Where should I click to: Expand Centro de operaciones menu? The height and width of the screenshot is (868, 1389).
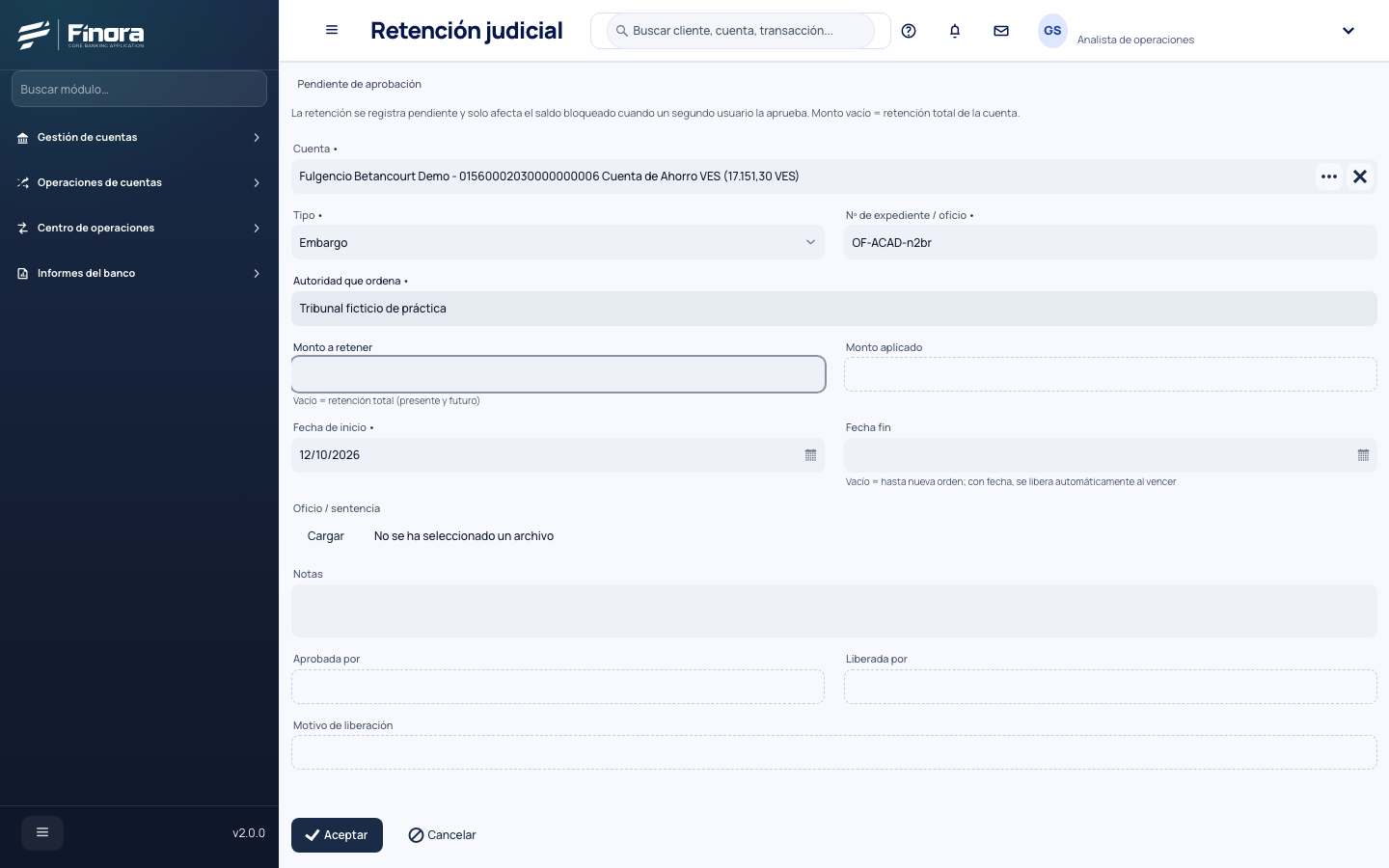point(139,229)
